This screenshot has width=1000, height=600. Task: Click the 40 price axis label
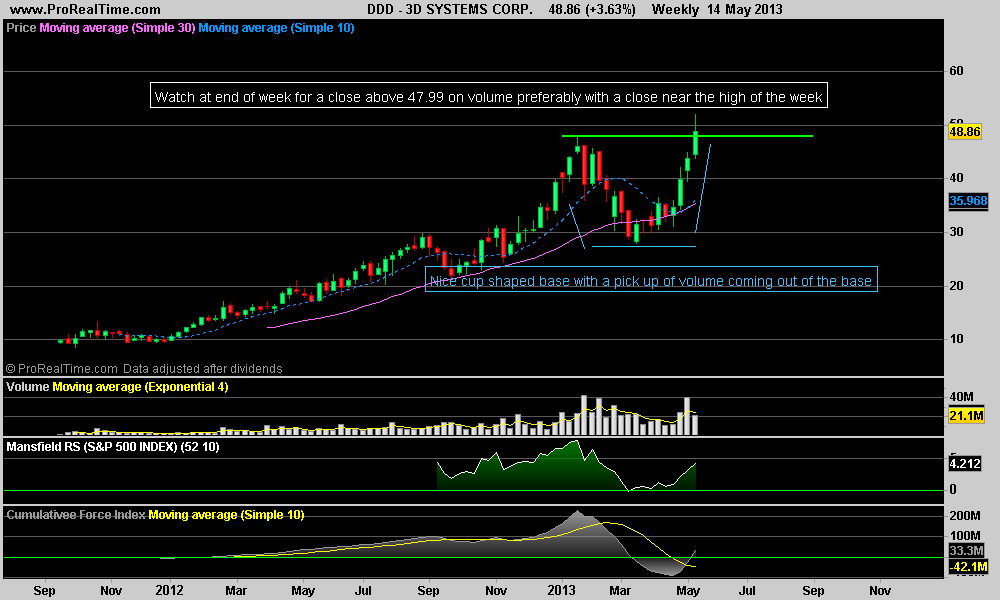pyautogui.click(x=956, y=178)
